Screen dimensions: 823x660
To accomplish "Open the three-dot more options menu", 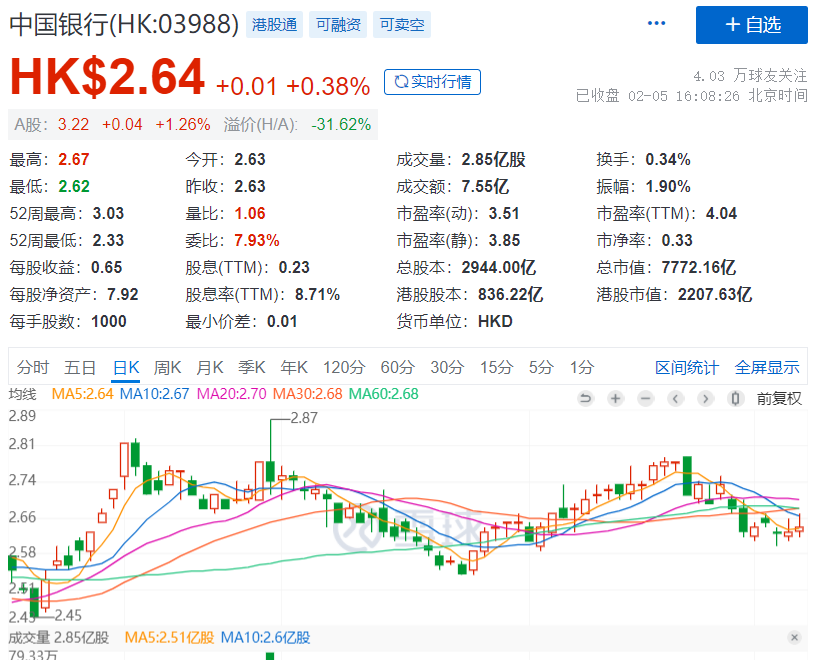I will [x=656, y=23].
